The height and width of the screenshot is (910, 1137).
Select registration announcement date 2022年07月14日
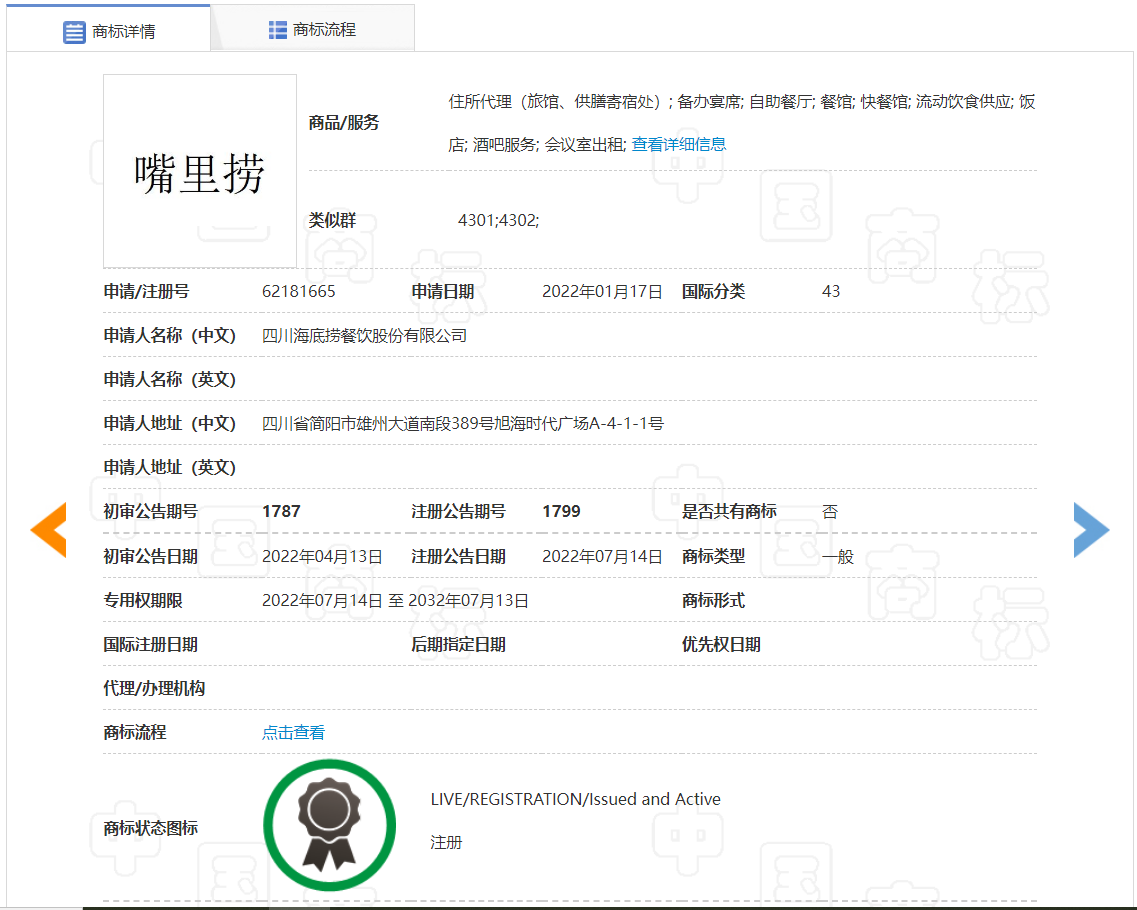pos(602,557)
